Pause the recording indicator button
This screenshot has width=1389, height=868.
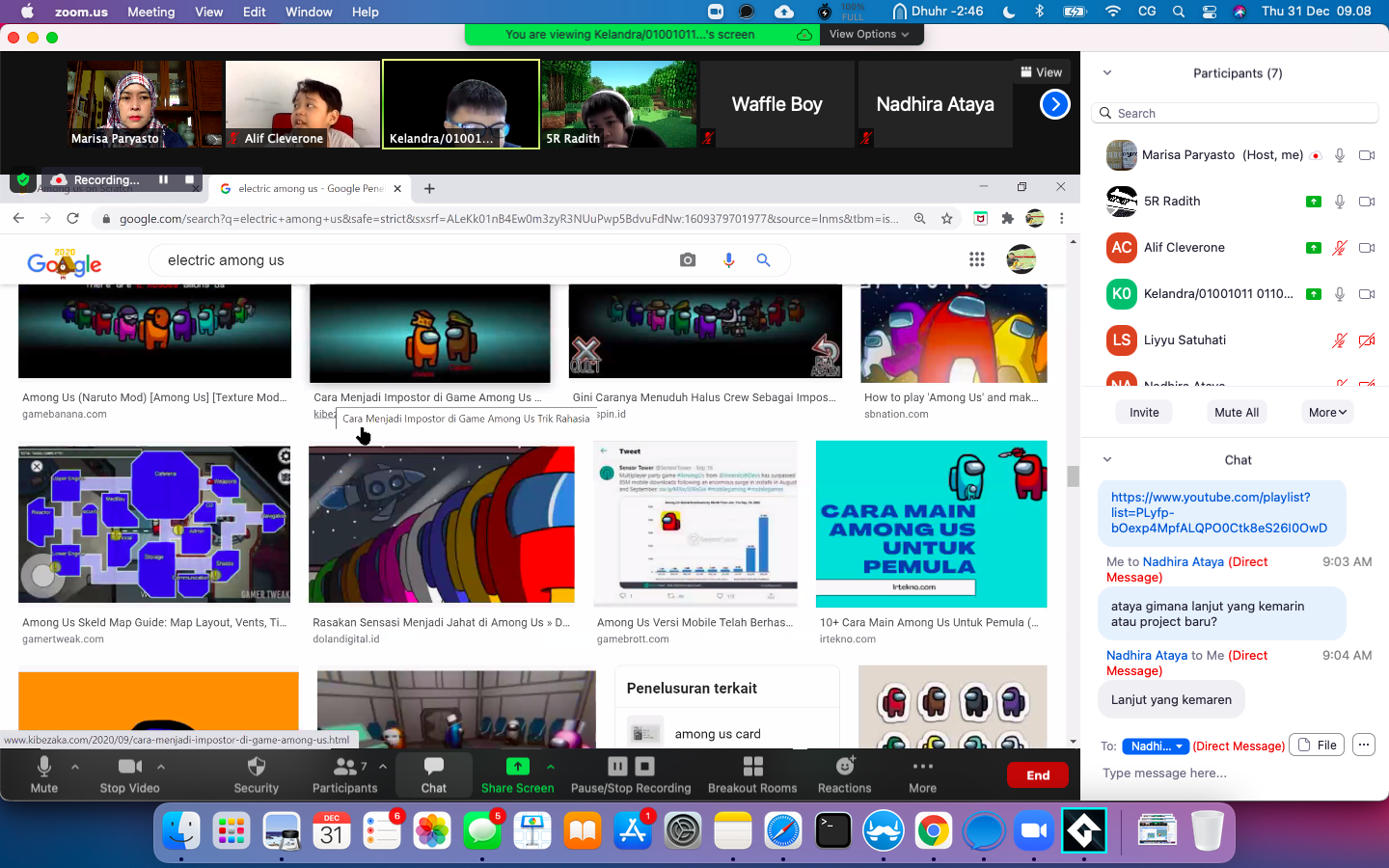coord(163,179)
